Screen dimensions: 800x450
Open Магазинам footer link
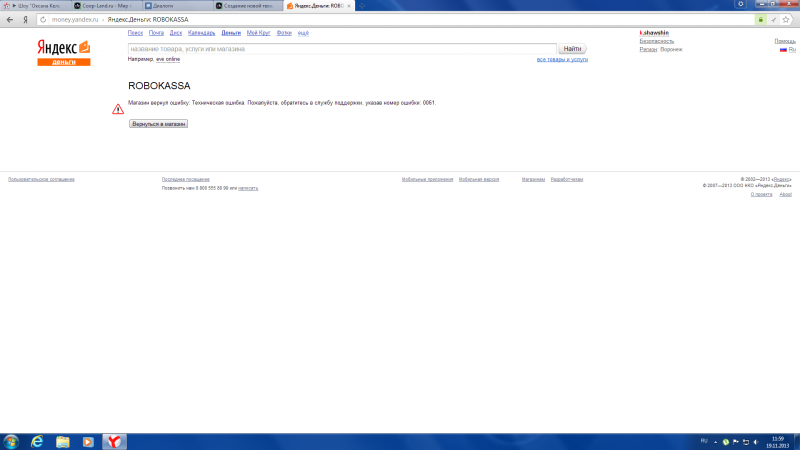(533, 180)
